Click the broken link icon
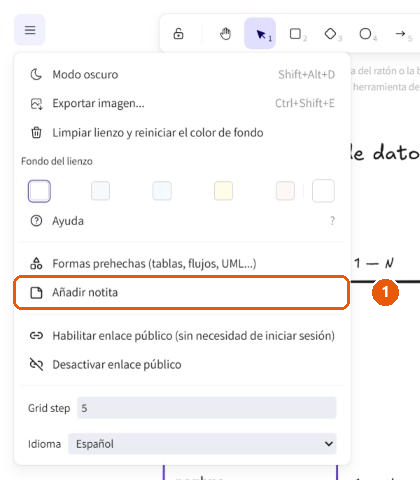Viewport: 420px width, 480px height. coord(36,364)
